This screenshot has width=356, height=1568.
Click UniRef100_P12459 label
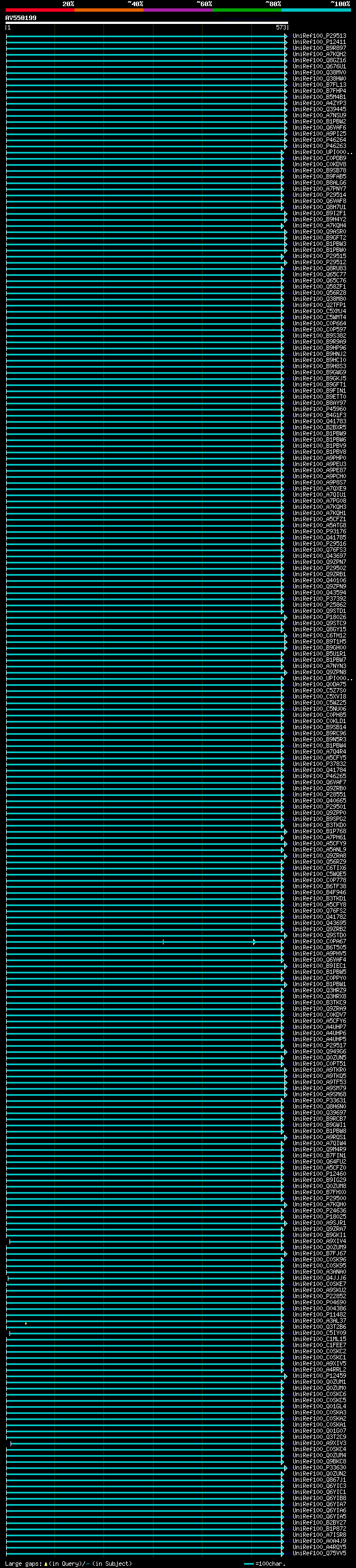tap(319, 1376)
